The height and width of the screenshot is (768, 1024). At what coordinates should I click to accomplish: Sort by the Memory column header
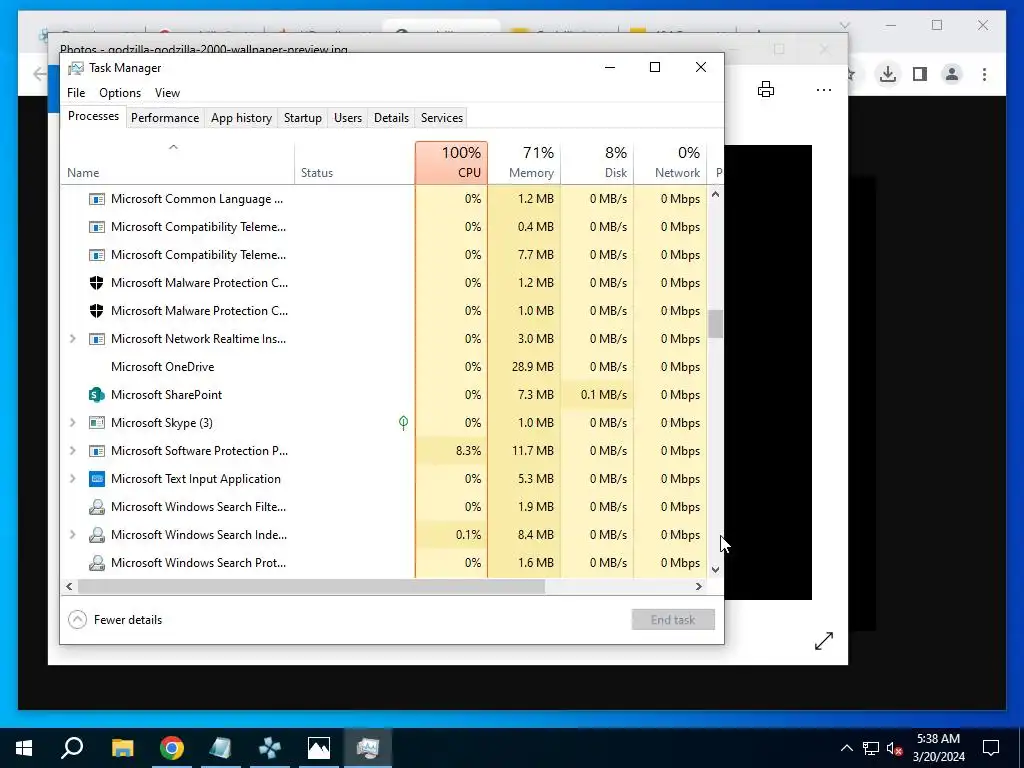coord(524,163)
